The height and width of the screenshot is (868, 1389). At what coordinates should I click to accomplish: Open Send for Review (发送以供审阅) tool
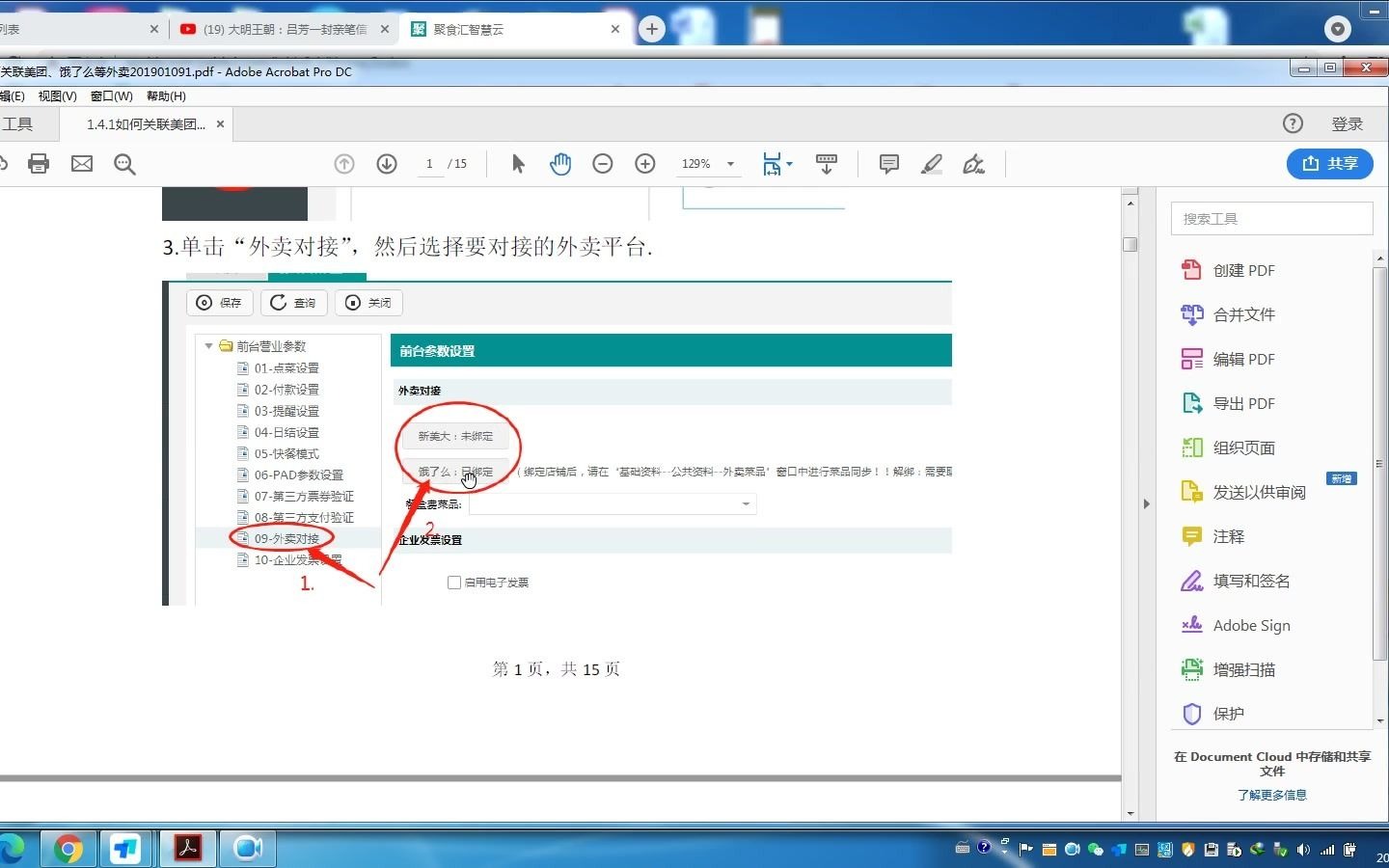click(1244, 493)
